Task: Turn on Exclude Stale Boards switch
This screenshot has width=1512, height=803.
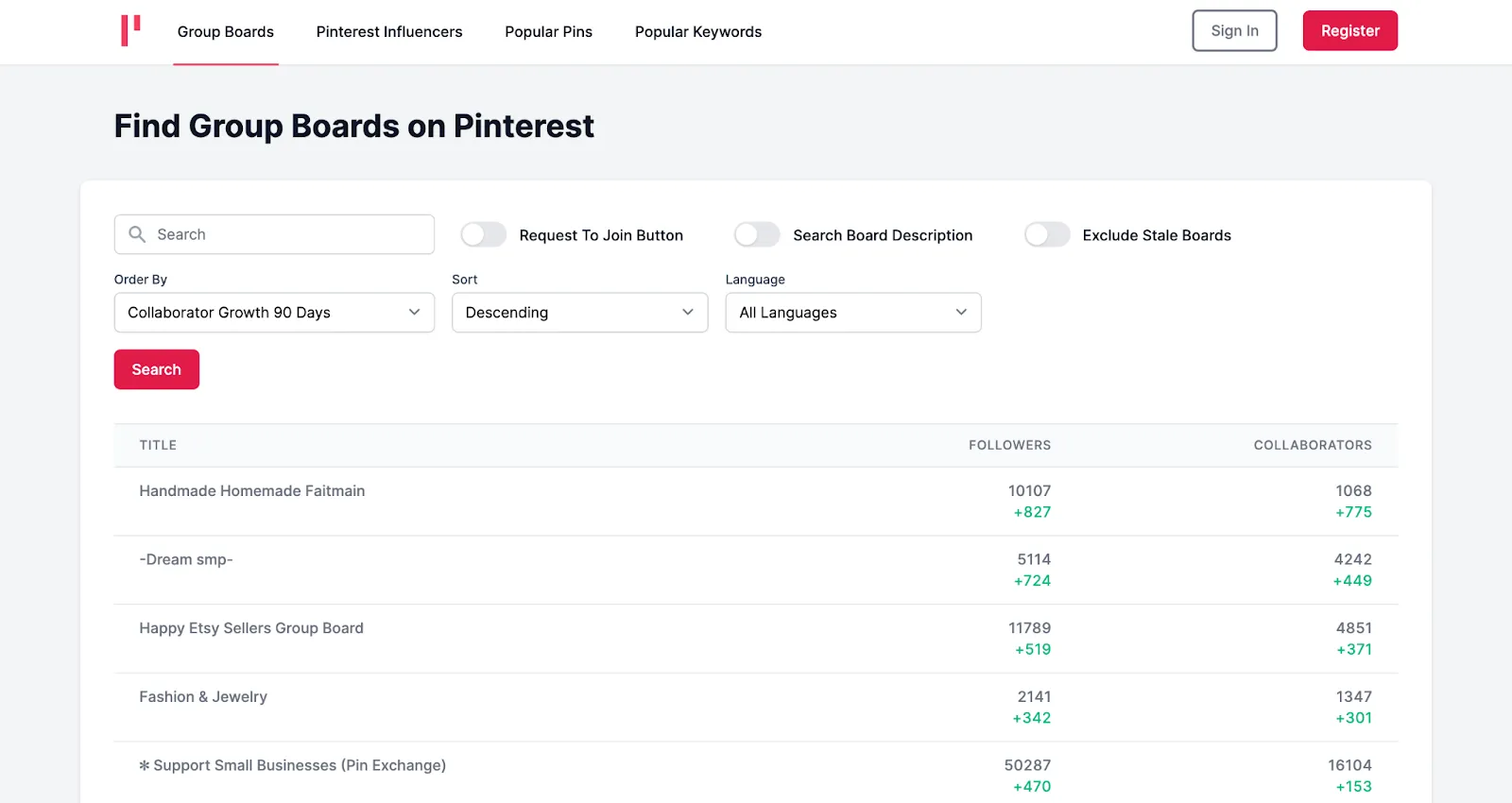Action: click(x=1047, y=234)
